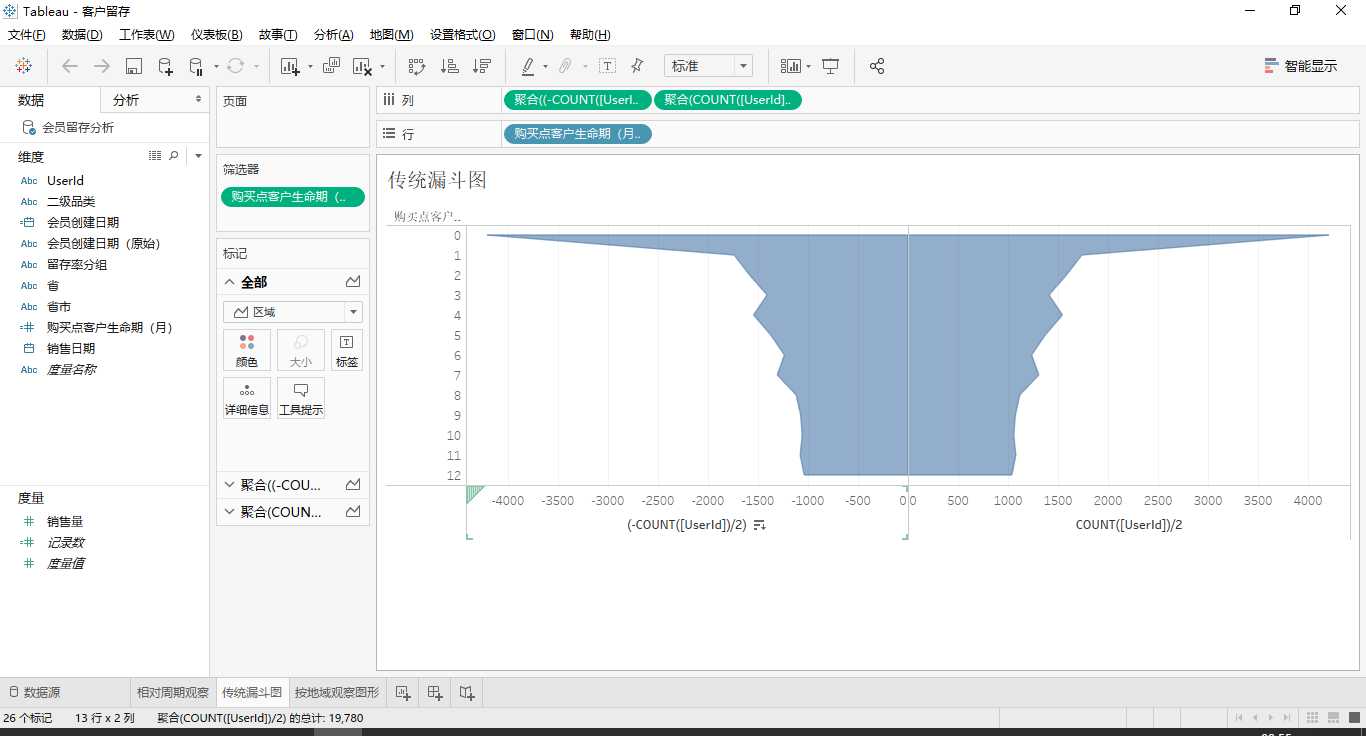Sort descending using toolbar icon
This screenshot has height=736, width=1366.
[482, 66]
